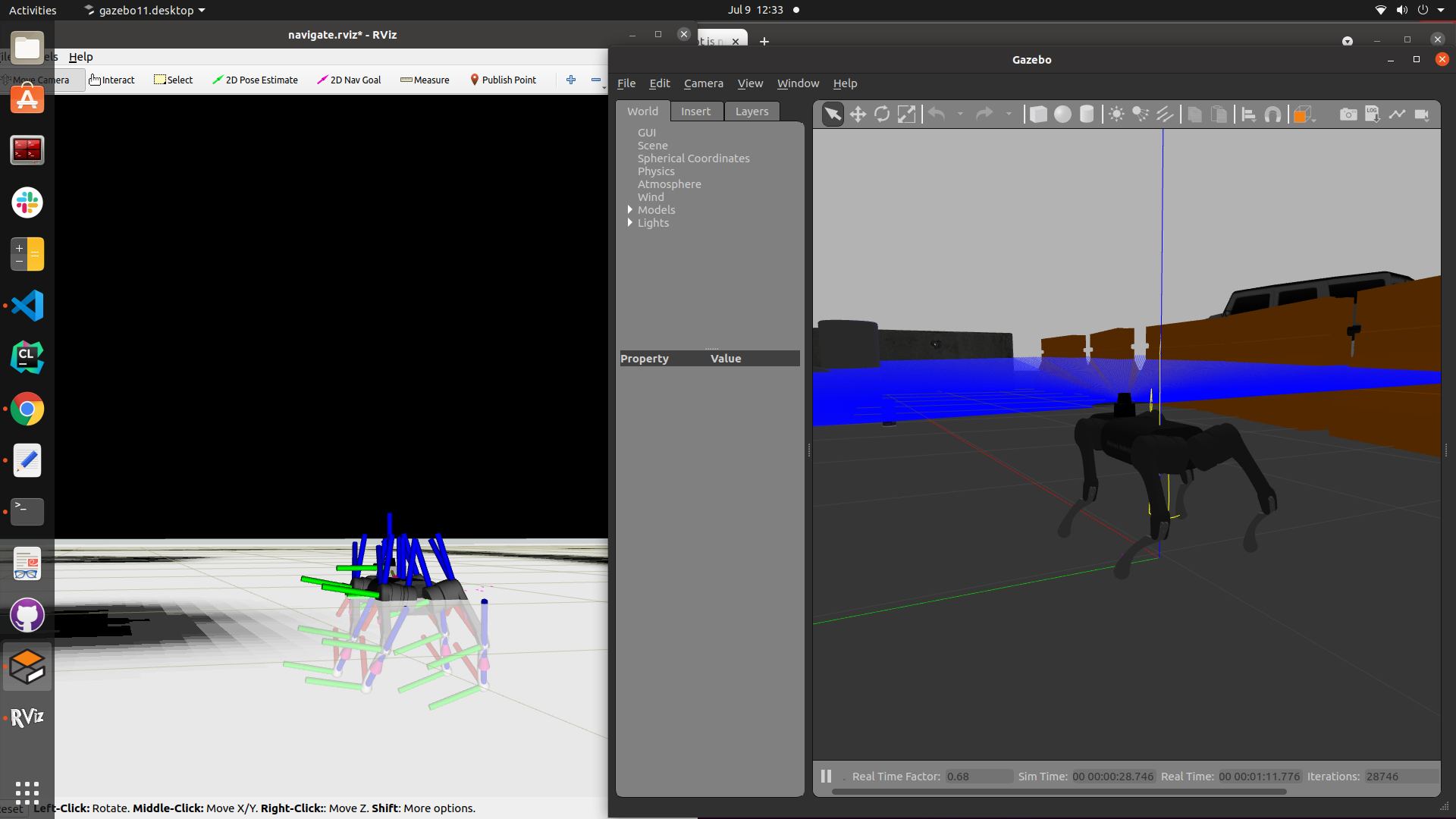Open Gazebo File menu
Screen dimensions: 1456x819
pos(626,83)
